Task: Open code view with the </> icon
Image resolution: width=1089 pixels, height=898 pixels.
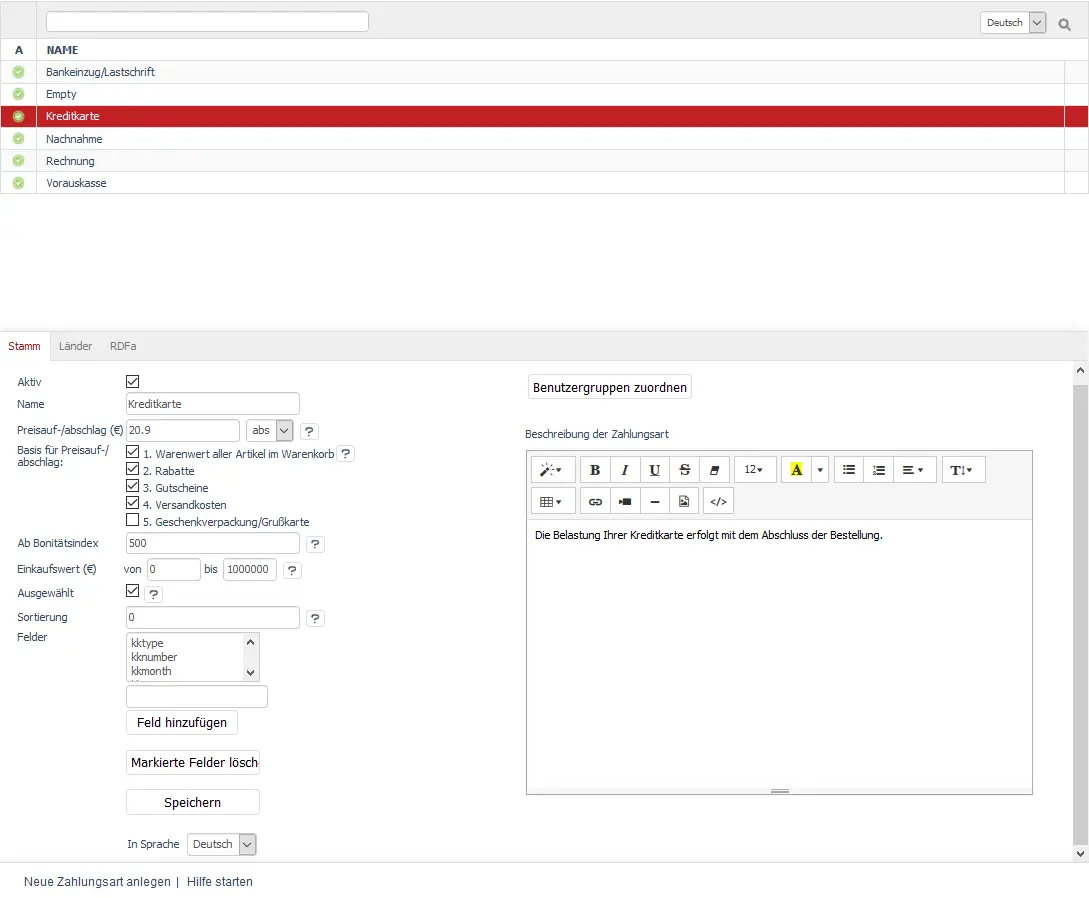Action: 718,501
